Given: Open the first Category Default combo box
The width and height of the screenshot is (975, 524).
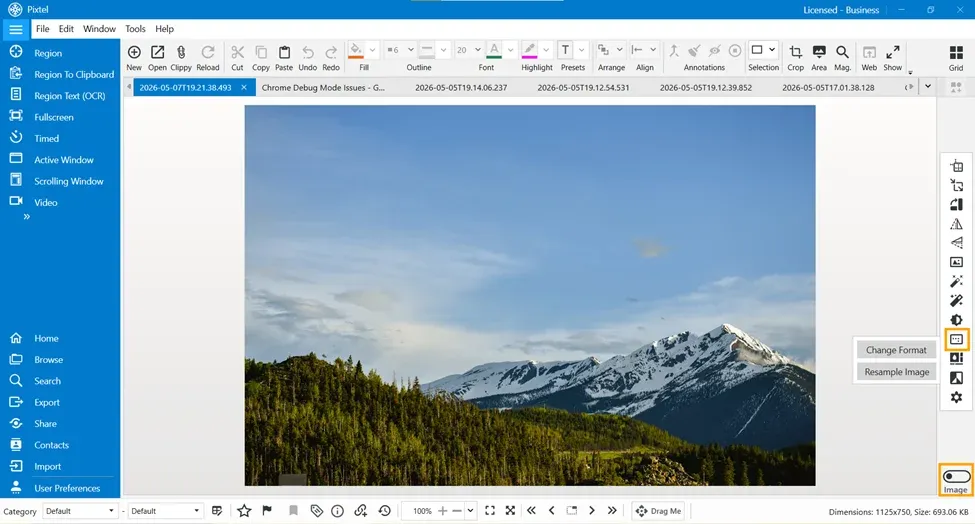Looking at the screenshot, I should 79,511.
